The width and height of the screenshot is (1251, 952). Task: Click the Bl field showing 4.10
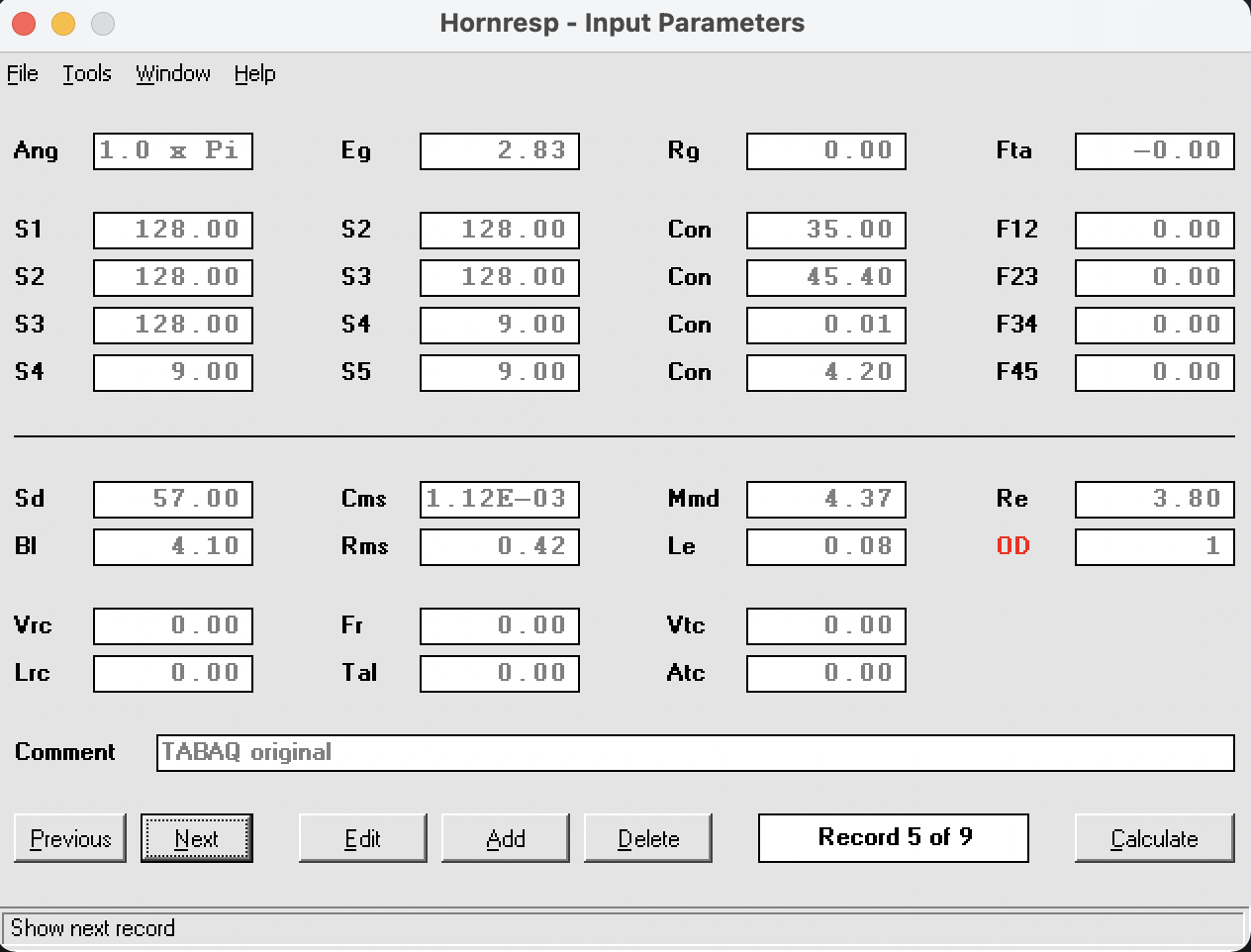coord(173,547)
